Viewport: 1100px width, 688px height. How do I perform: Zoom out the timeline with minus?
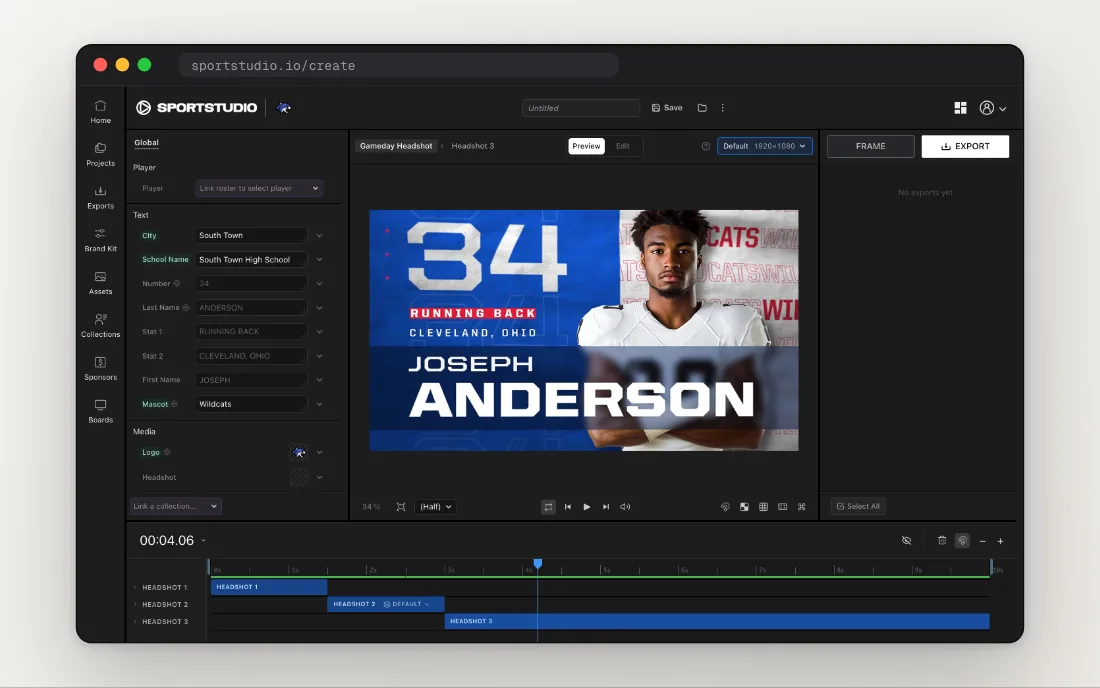click(x=983, y=541)
